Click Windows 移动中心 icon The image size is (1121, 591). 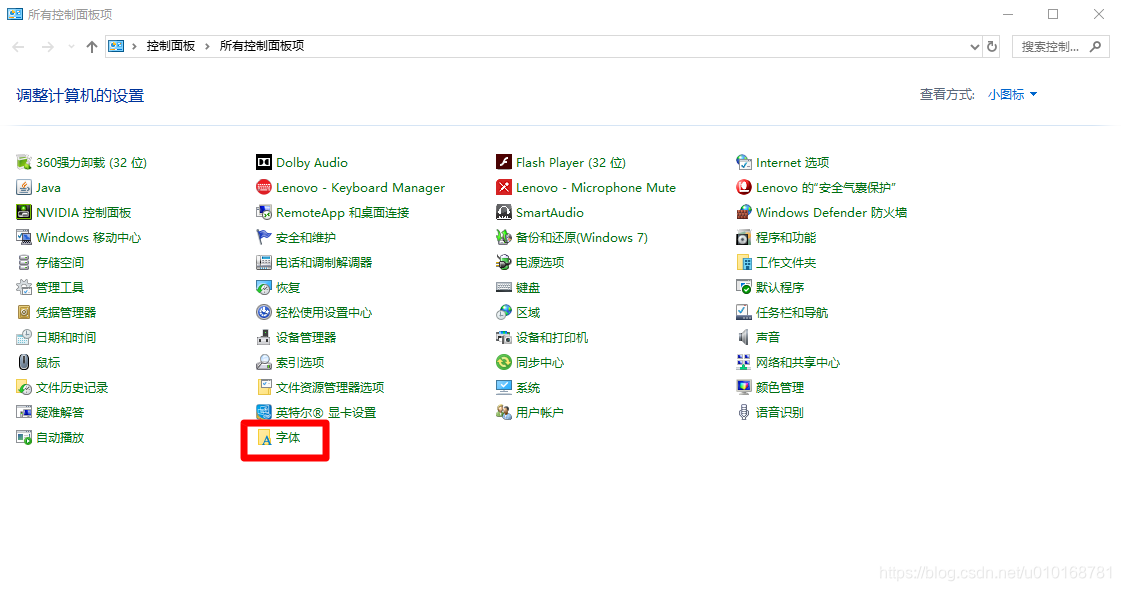click(24, 237)
